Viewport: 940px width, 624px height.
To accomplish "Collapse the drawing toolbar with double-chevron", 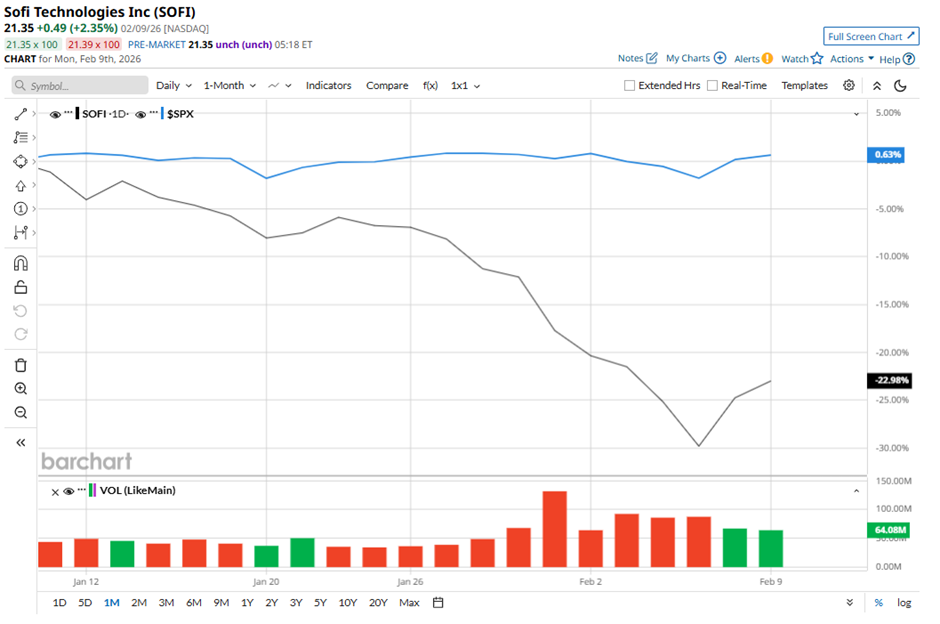I will (x=20, y=442).
